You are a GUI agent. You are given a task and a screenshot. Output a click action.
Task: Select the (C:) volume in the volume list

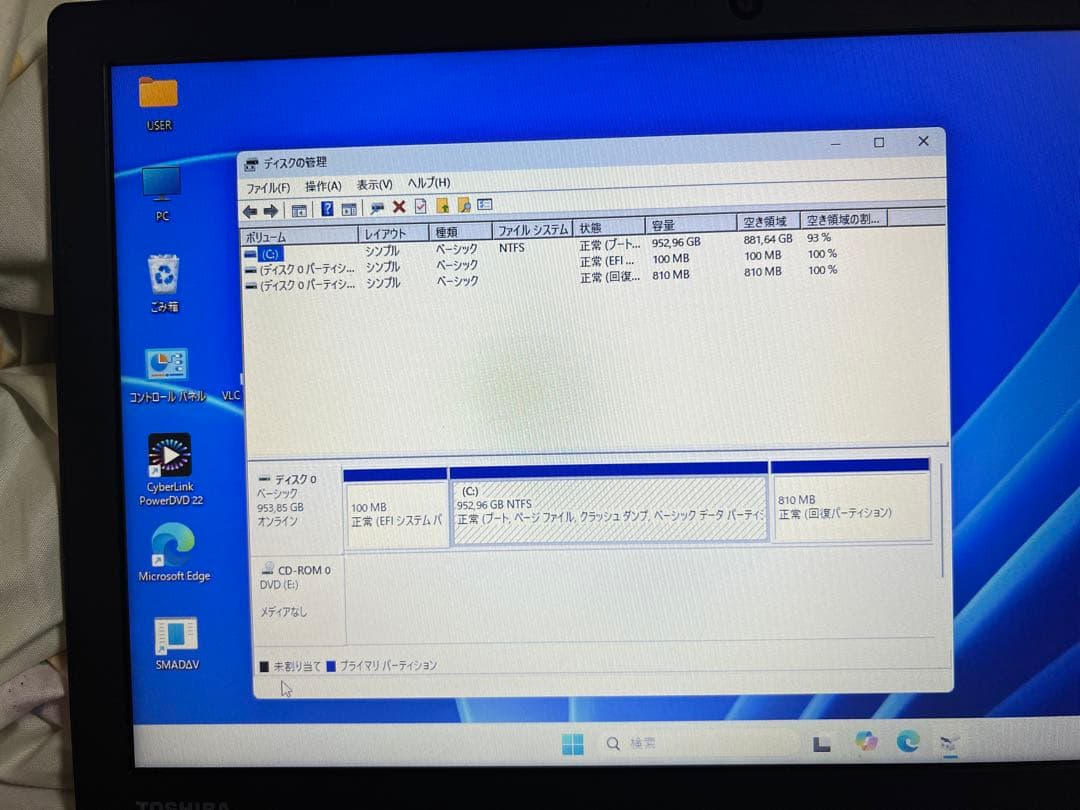pos(270,254)
